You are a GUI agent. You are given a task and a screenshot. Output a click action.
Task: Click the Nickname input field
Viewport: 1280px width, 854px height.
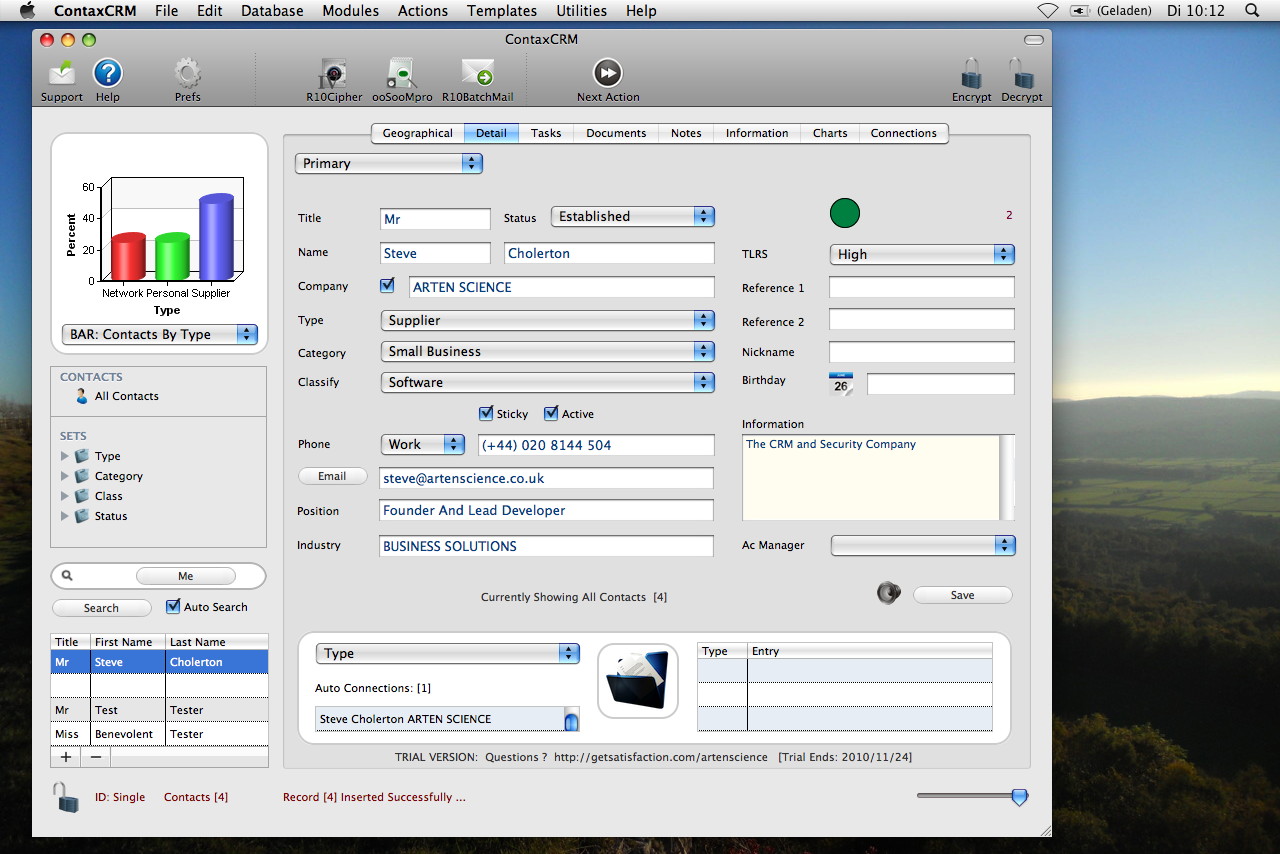922,352
